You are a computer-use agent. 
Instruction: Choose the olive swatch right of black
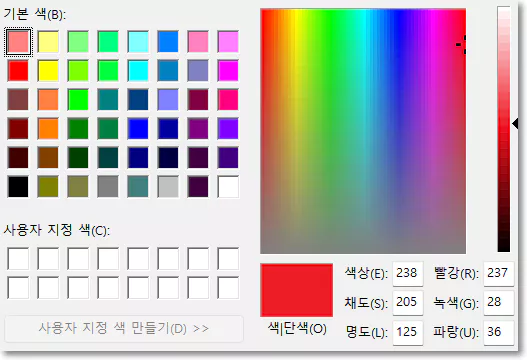click(x=48, y=187)
